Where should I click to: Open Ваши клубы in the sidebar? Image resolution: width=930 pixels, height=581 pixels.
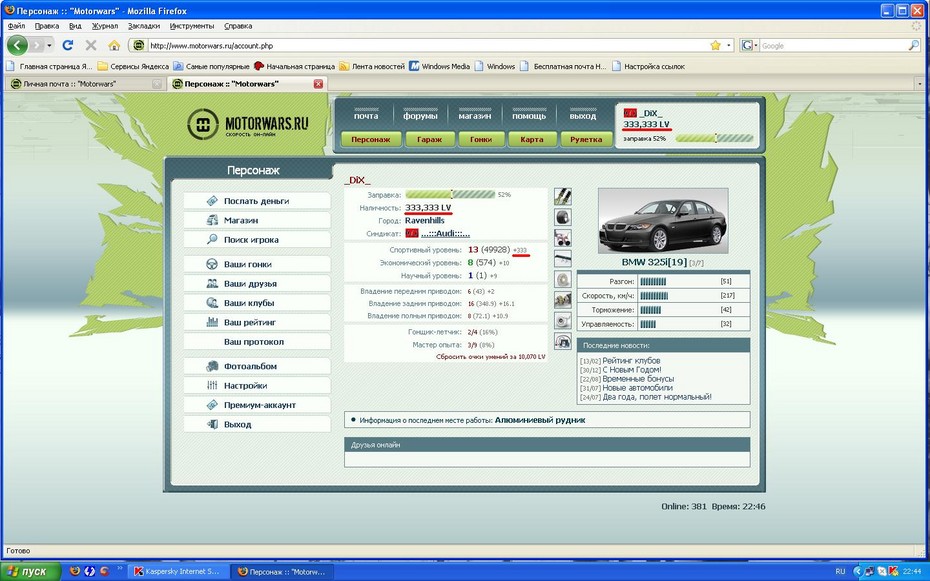tap(257, 303)
